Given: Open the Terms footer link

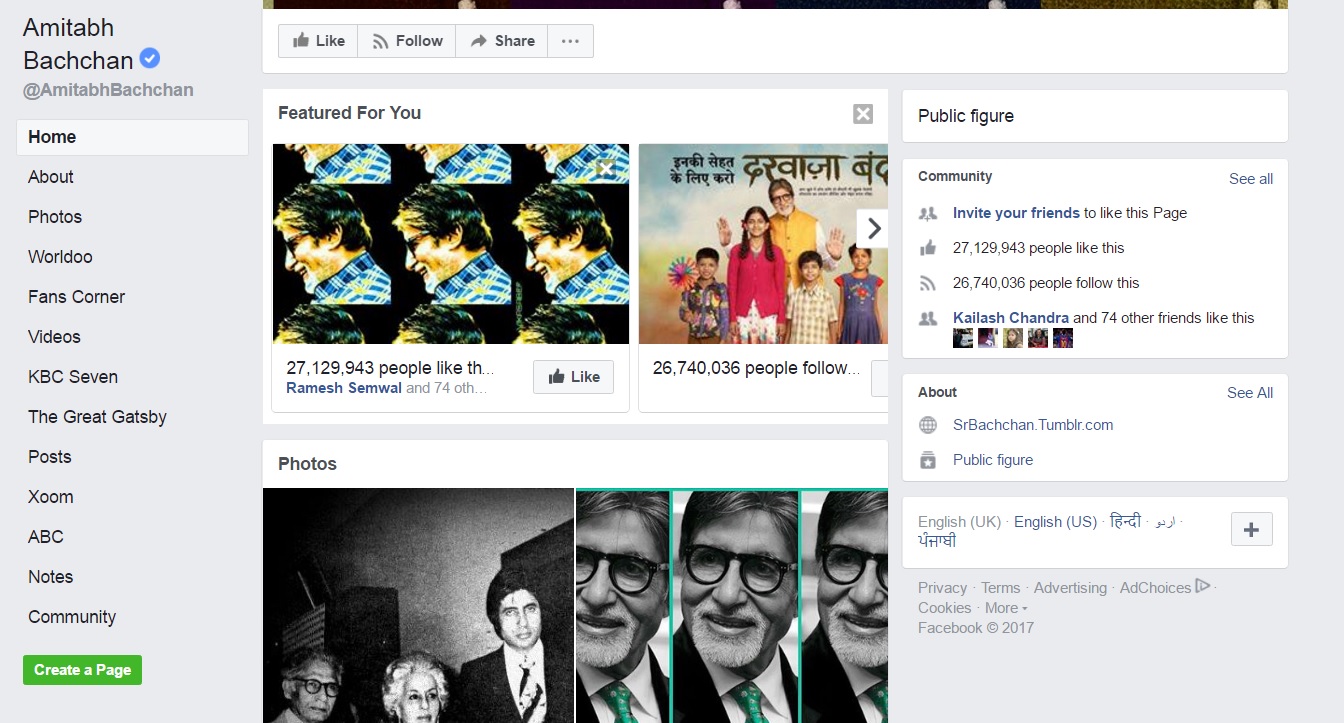Looking at the screenshot, I should coord(1000,588).
